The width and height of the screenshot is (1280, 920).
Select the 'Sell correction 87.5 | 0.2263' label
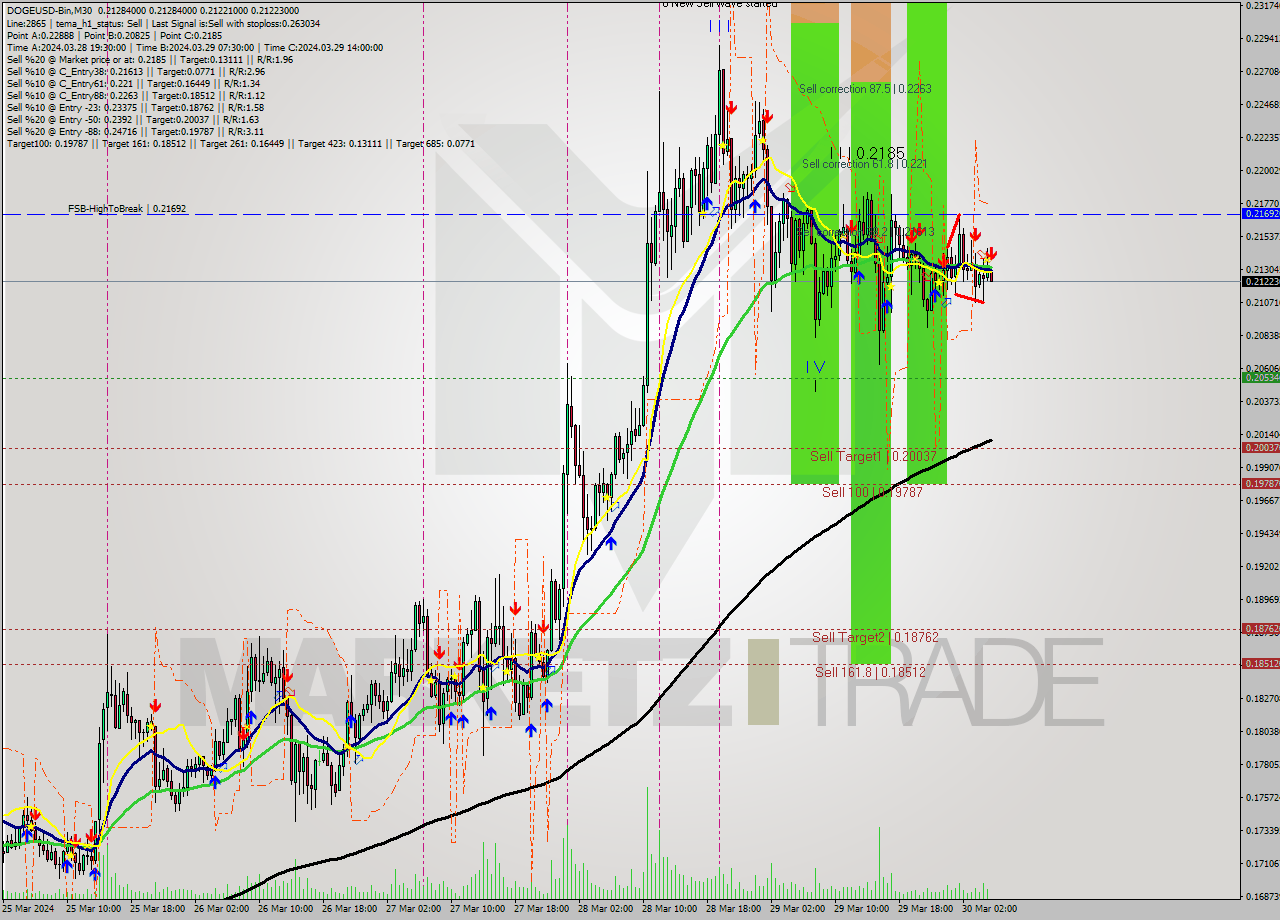[x=865, y=89]
